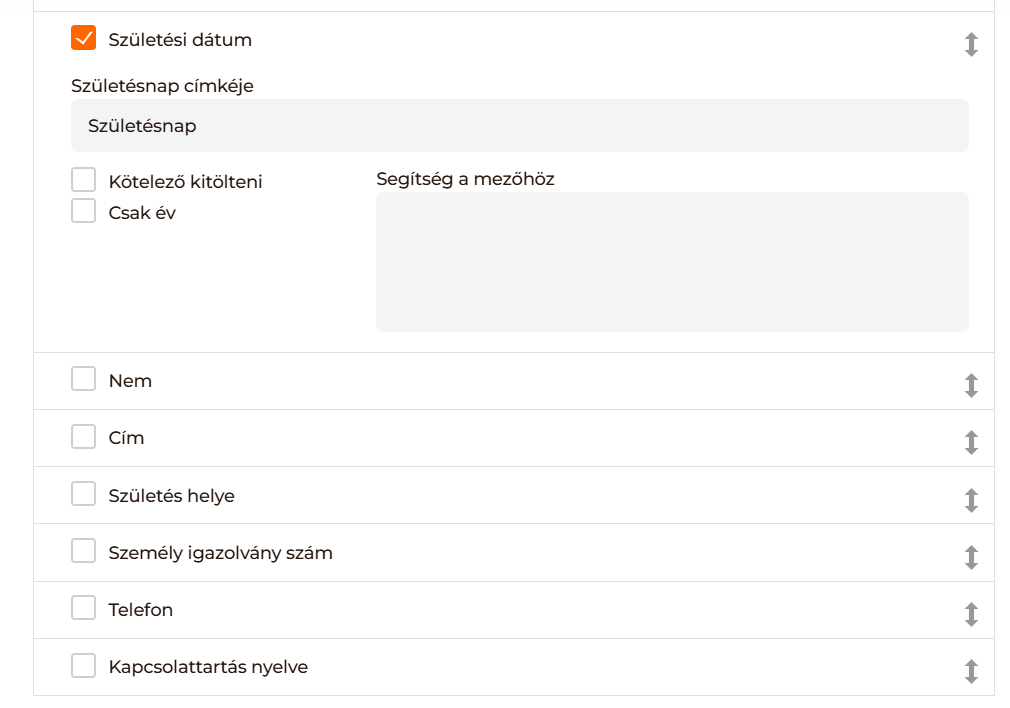Click reorder handle for Személy igazolvány szám
Image resolution: width=1010 pixels, height=708 pixels.
[970, 557]
